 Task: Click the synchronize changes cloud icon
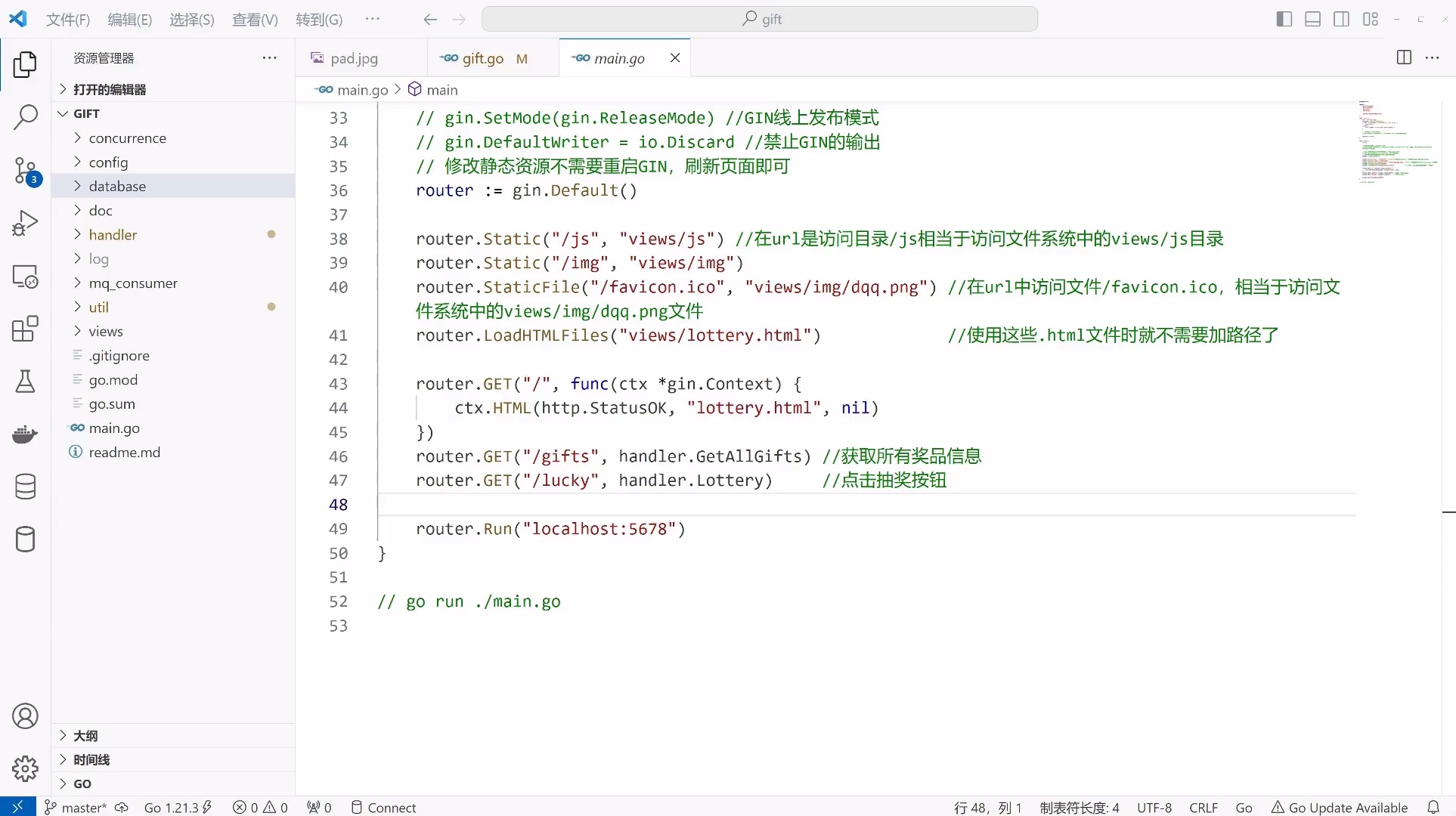point(121,807)
